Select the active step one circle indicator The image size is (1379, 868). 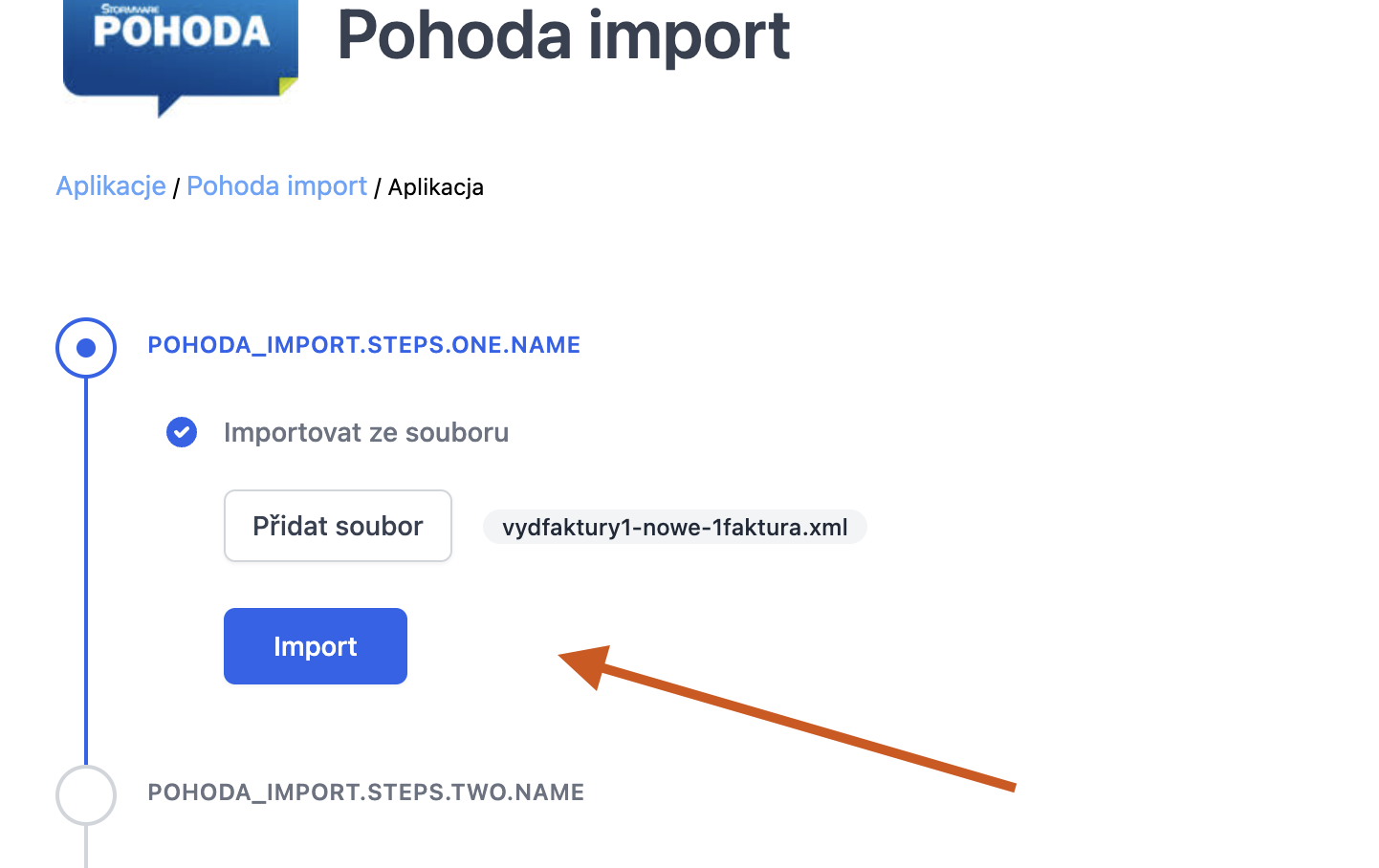86,347
